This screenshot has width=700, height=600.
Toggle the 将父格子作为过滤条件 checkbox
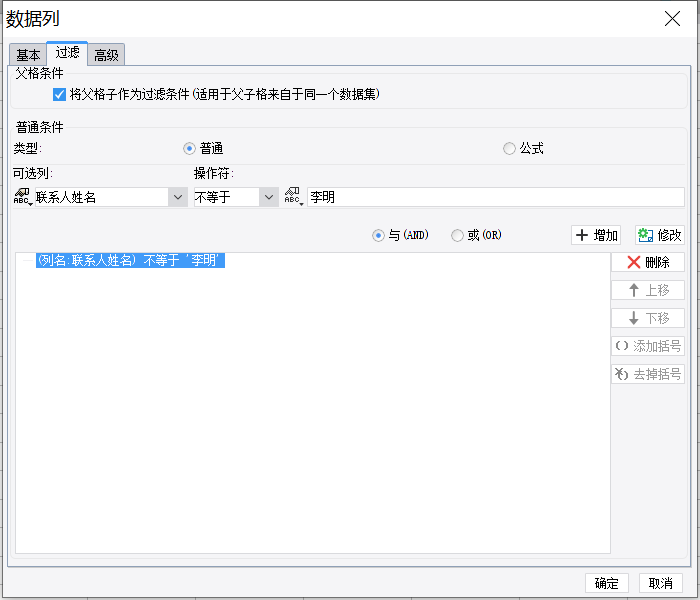point(59,94)
